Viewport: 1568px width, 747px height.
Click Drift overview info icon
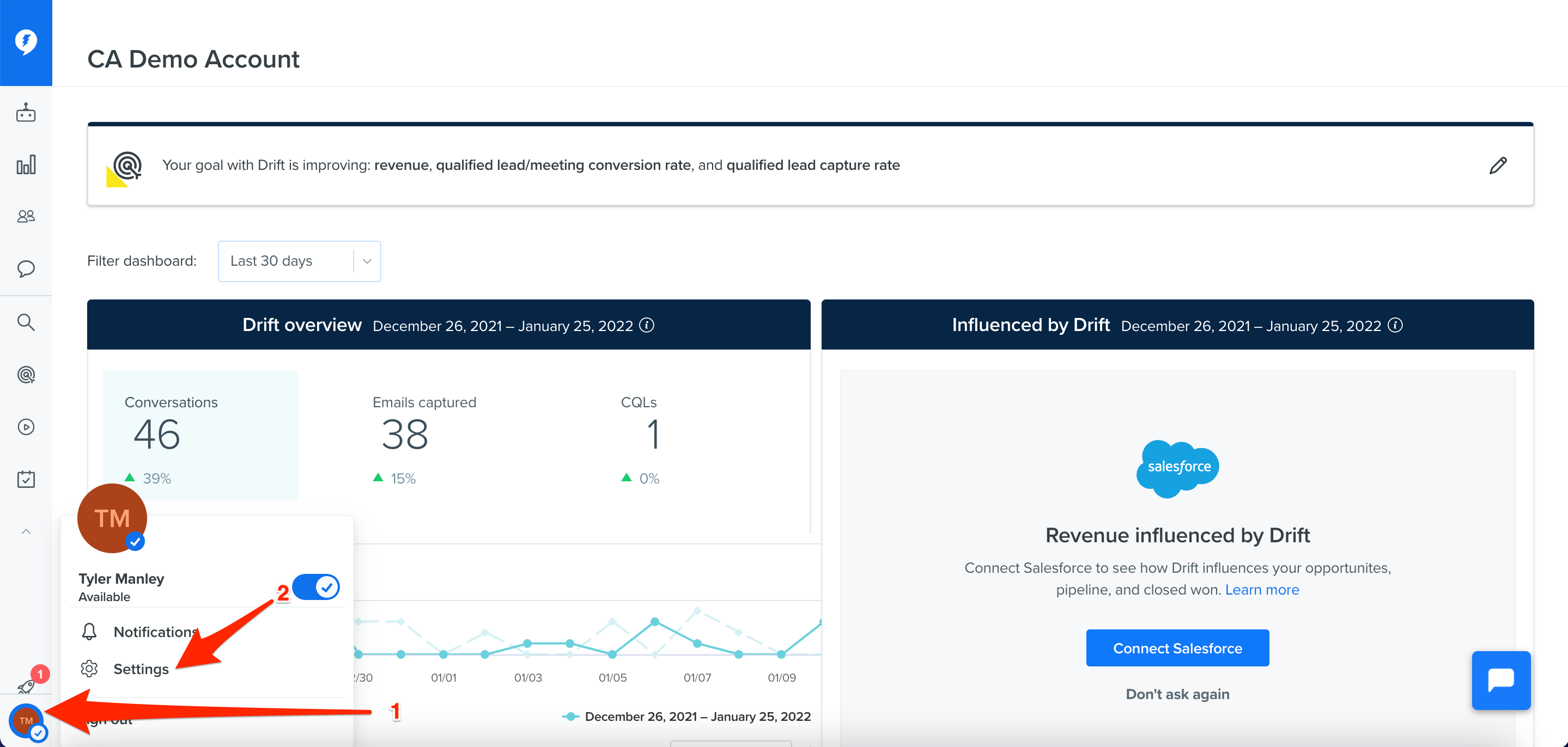pos(647,326)
